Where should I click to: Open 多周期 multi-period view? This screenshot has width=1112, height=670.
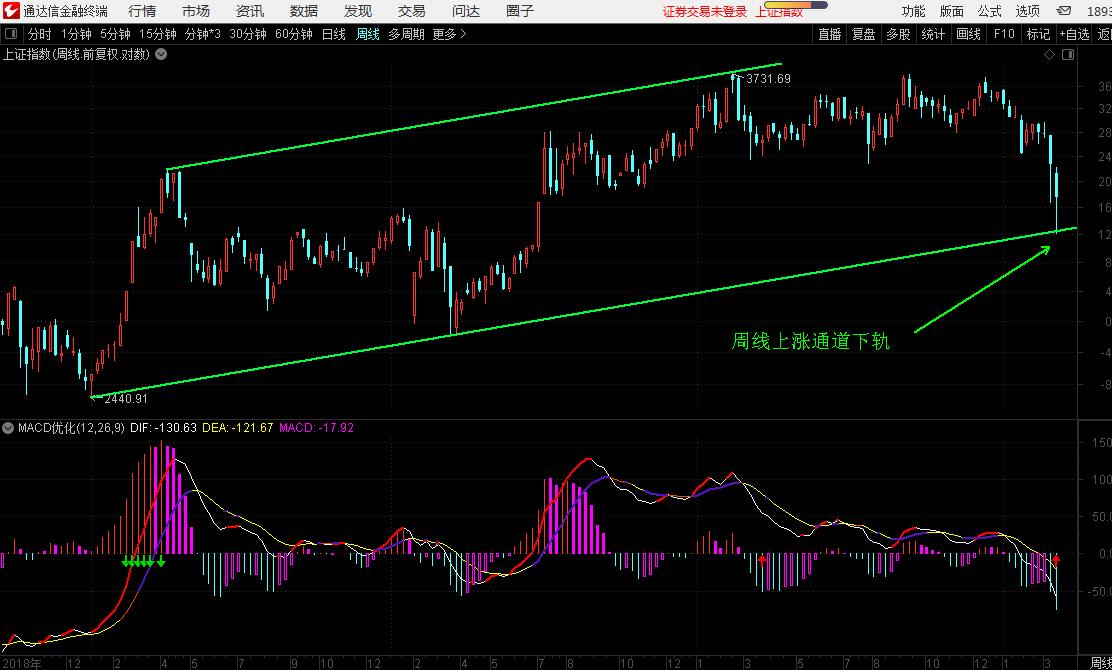(x=406, y=34)
